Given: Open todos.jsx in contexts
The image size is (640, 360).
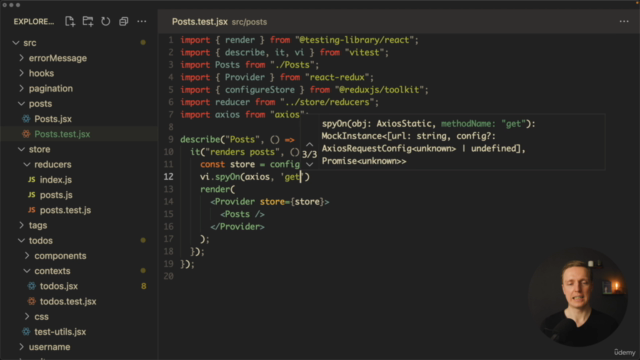Looking at the screenshot, I should click(59, 286).
